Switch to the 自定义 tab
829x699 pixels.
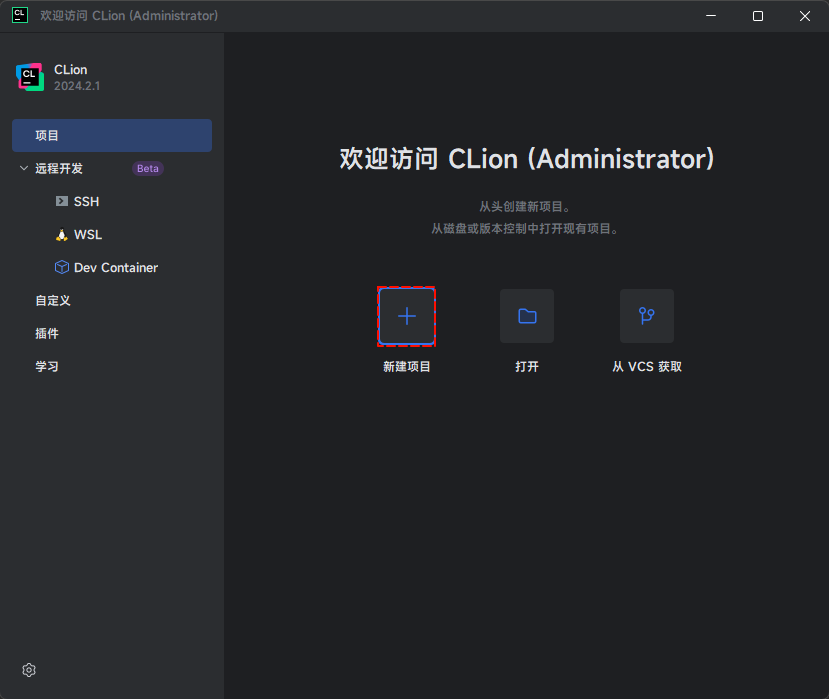[x=53, y=300]
